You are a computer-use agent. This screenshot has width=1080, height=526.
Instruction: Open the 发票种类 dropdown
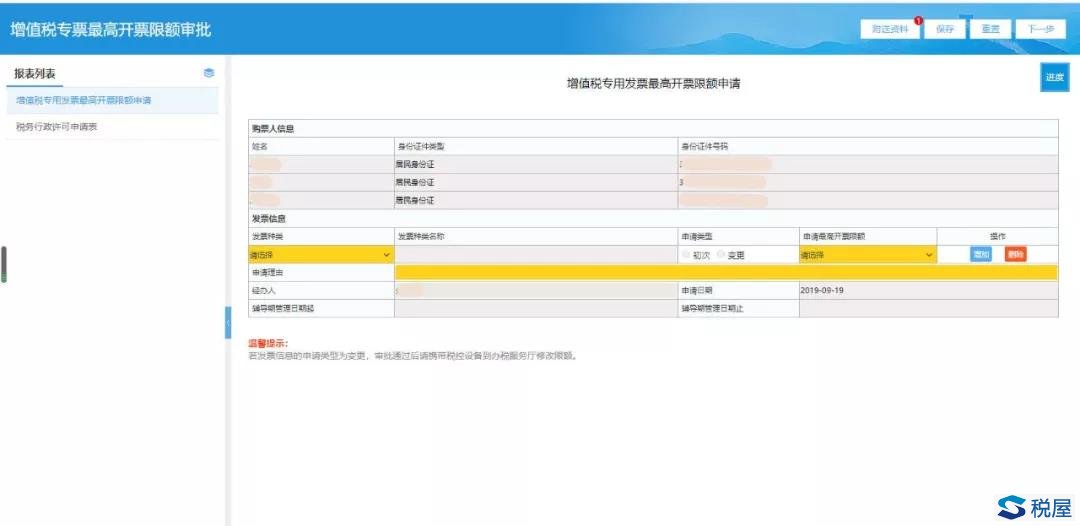point(320,255)
